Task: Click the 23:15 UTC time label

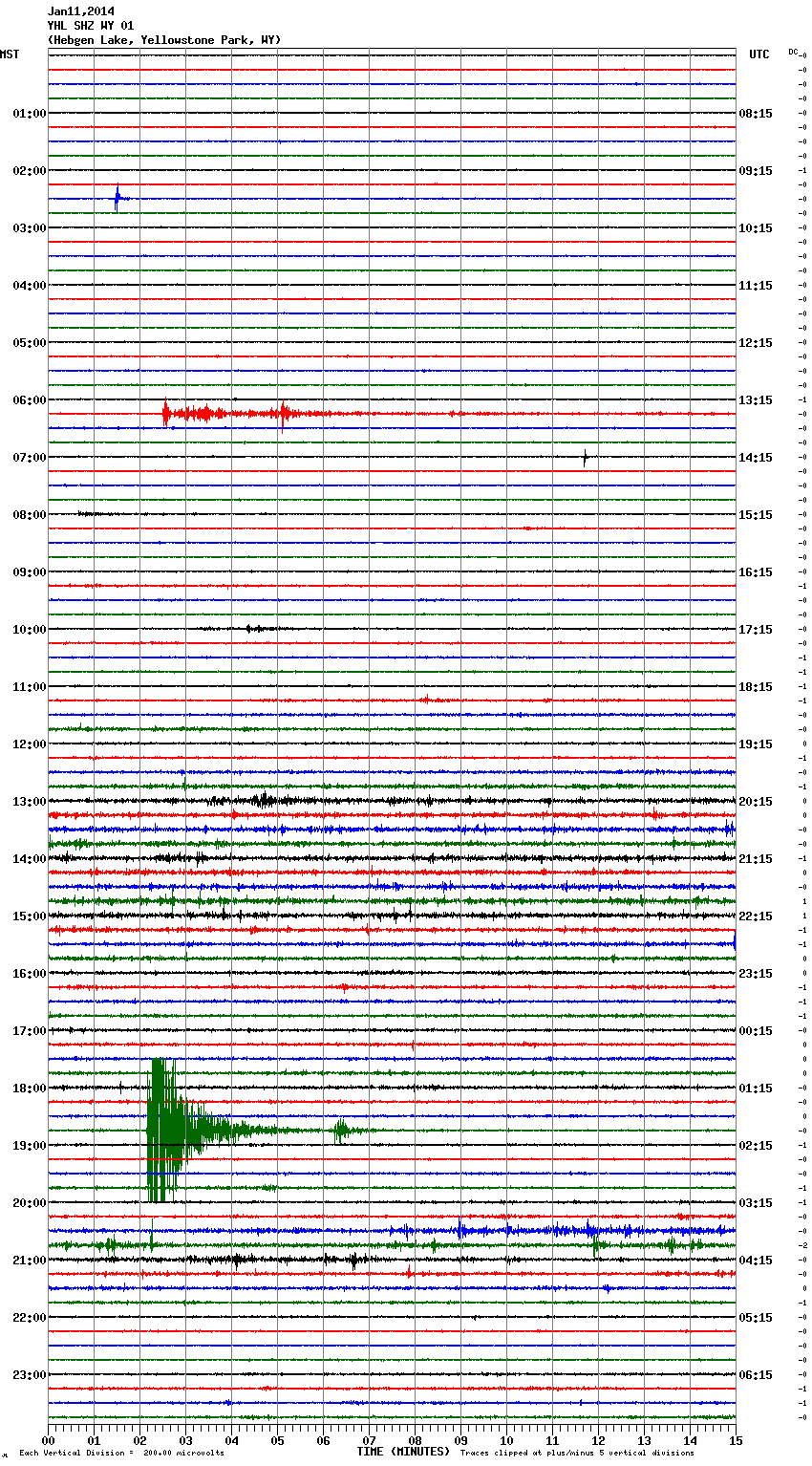Action: tap(756, 974)
